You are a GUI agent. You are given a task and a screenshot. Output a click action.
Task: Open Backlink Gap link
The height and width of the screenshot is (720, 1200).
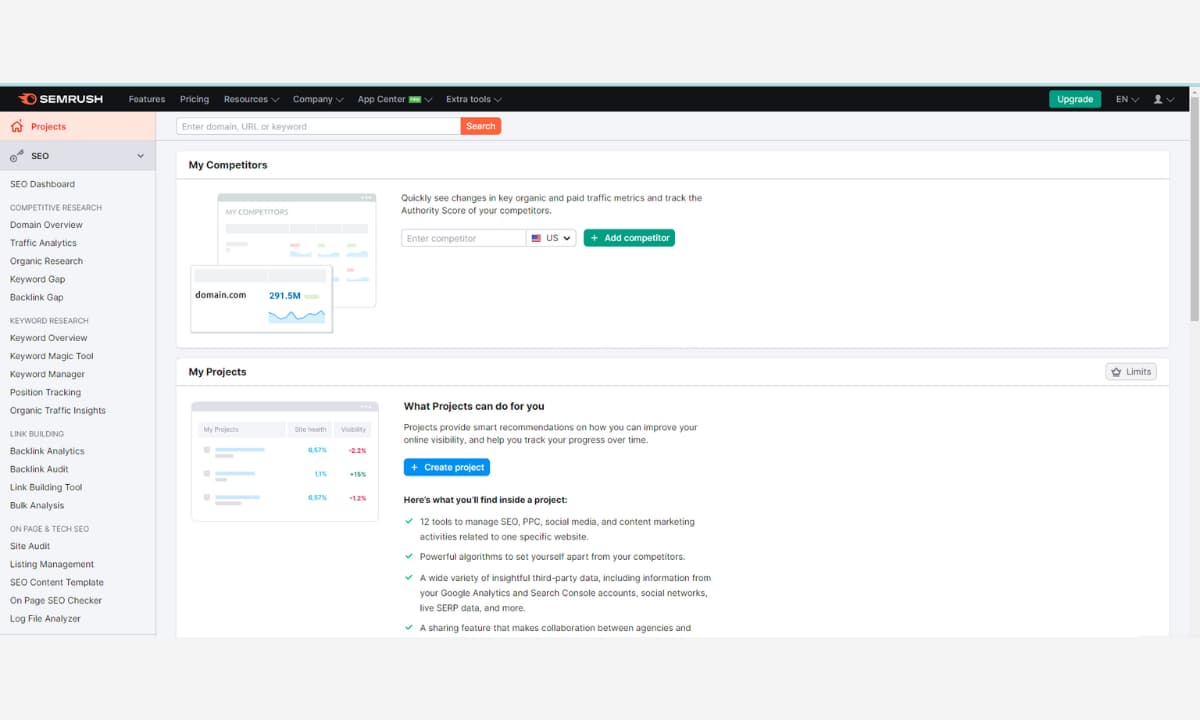pos(36,297)
